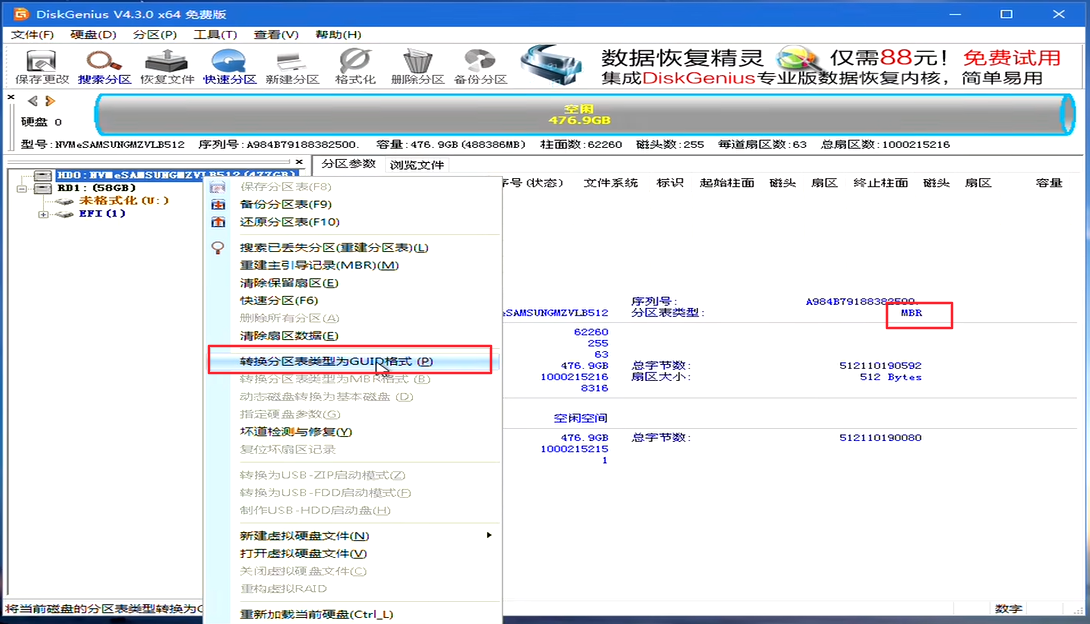
Task: Click the 删除分区 trash icon
Action: pyautogui.click(x=417, y=67)
